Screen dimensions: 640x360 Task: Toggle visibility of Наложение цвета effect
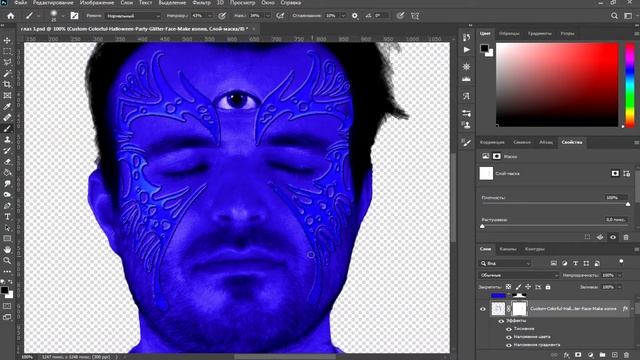click(509, 337)
